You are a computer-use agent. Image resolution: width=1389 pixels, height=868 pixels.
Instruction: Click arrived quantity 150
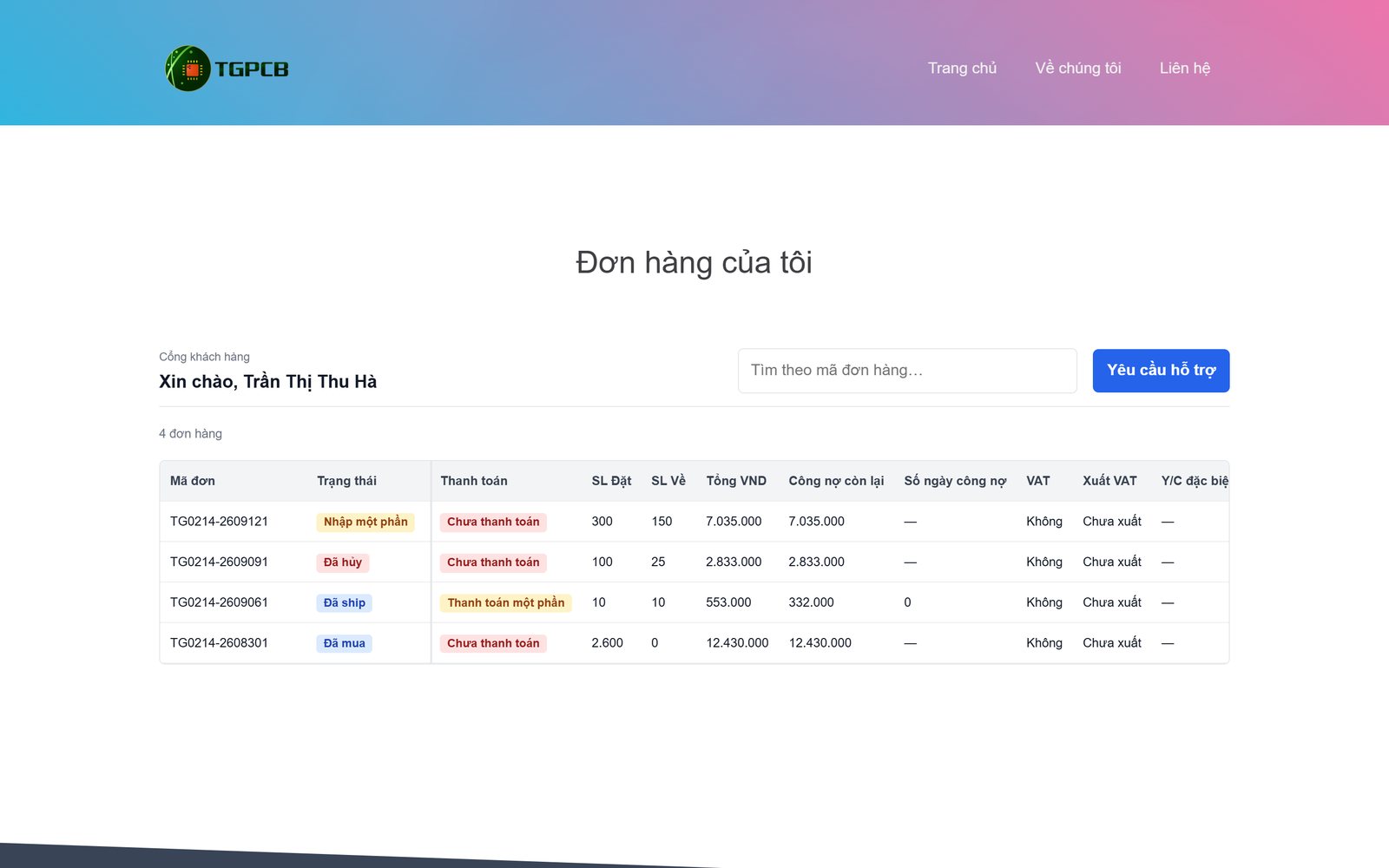tap(662, 522)
